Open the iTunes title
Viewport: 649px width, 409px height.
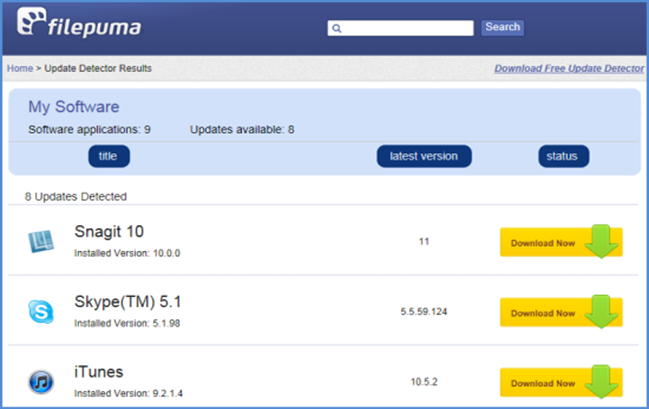tap(99, 372)
